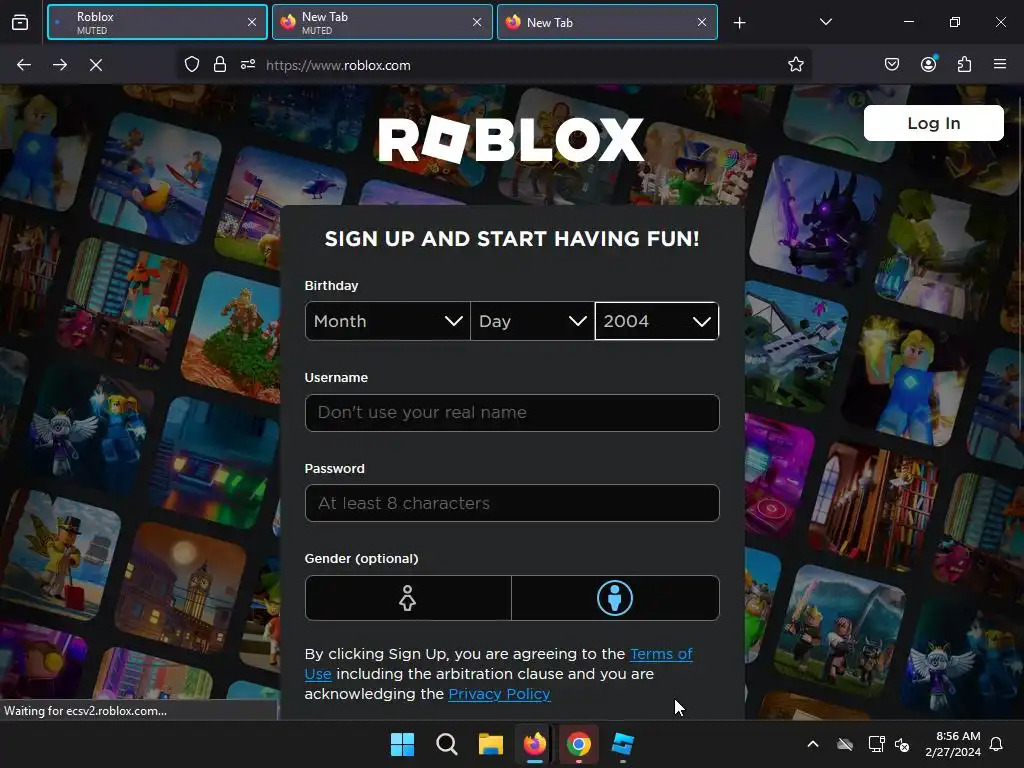Open Windows taskbar Search
Screen dimensions: 1024x768
(x=447, y=744)
